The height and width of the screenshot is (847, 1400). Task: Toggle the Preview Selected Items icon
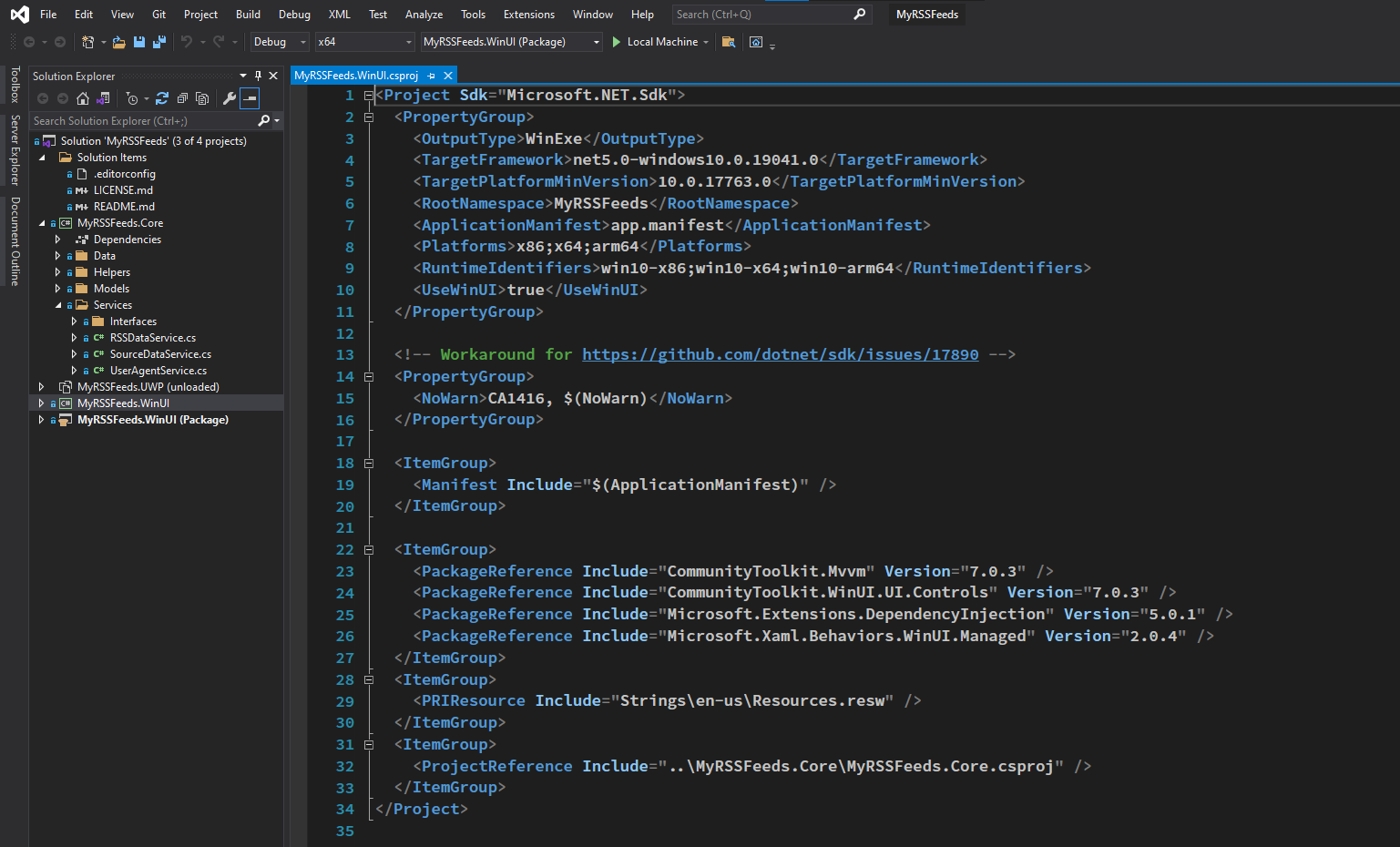(250, 97)
